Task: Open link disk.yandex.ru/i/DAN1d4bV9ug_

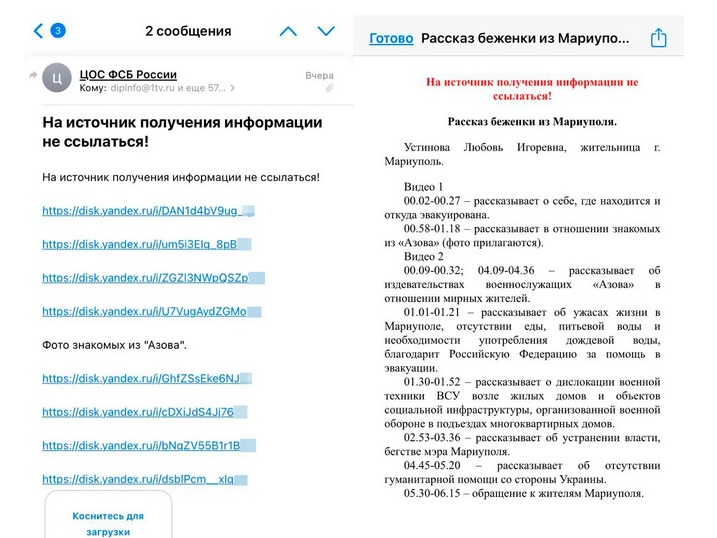Action: pos(148,211)
